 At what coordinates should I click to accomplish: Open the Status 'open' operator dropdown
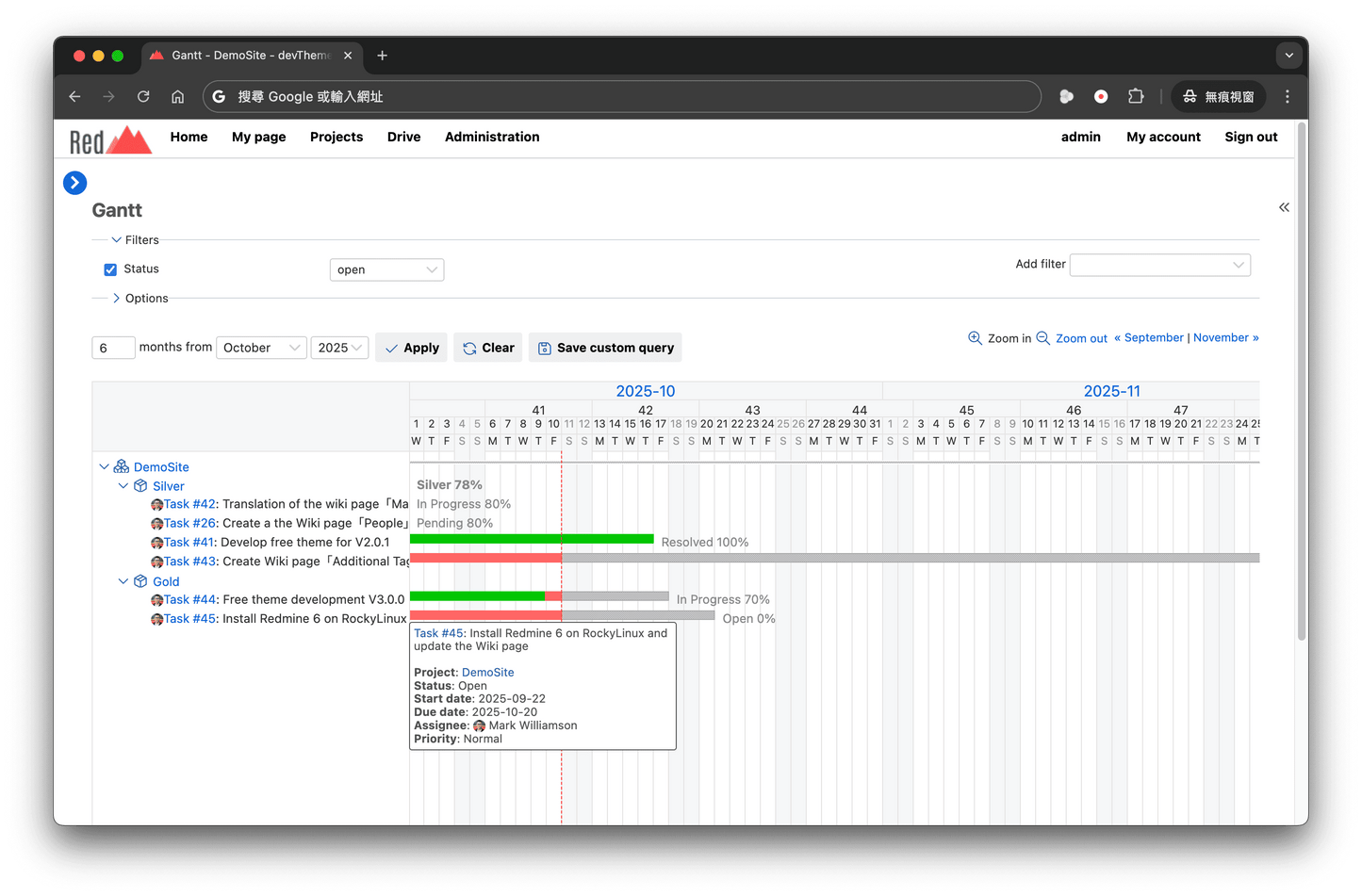pyautogui.click(x=386, y=270)
